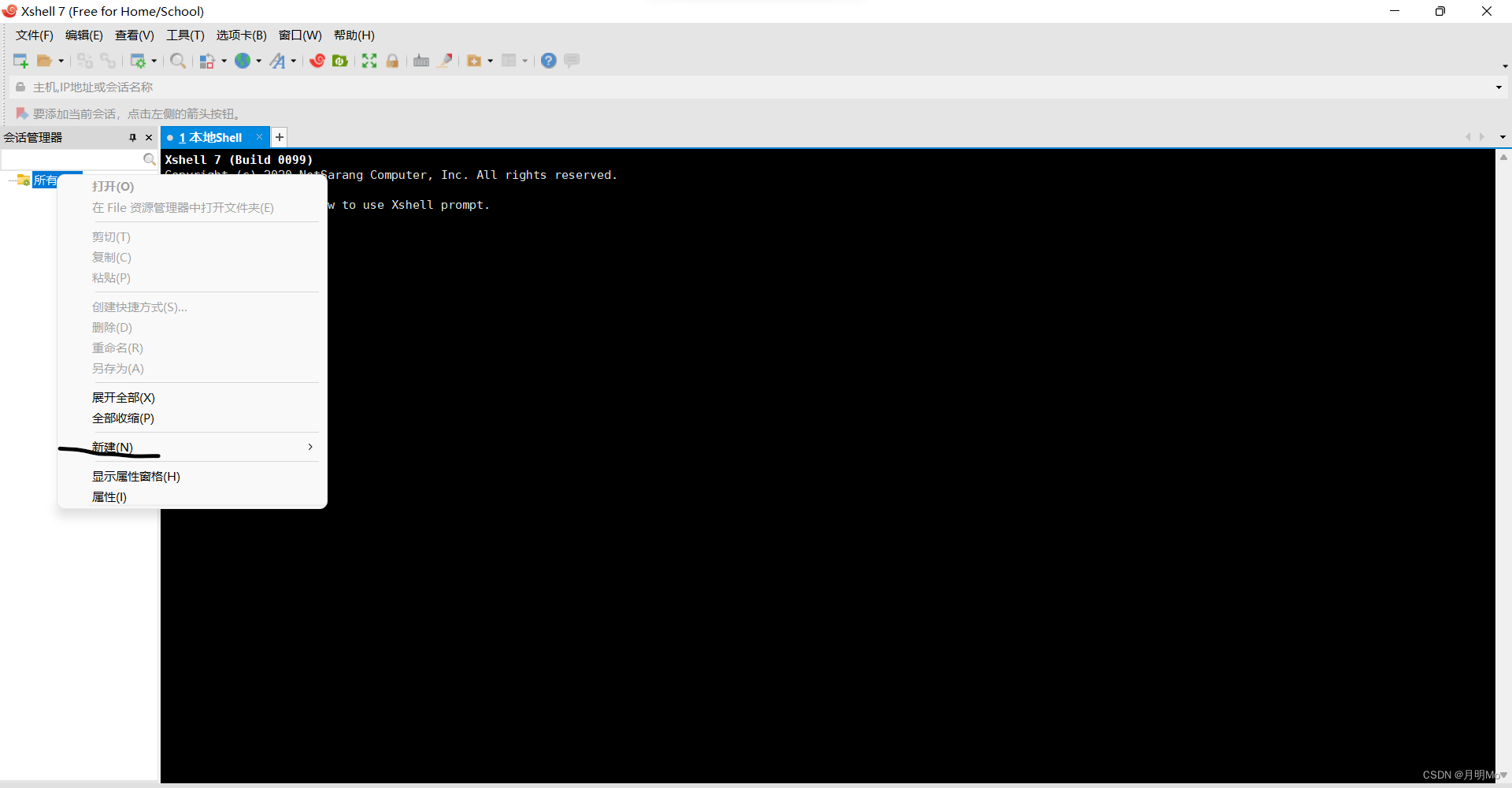Expand the globe encoding dropdown arrow
1512x788 pixels.
258,61
